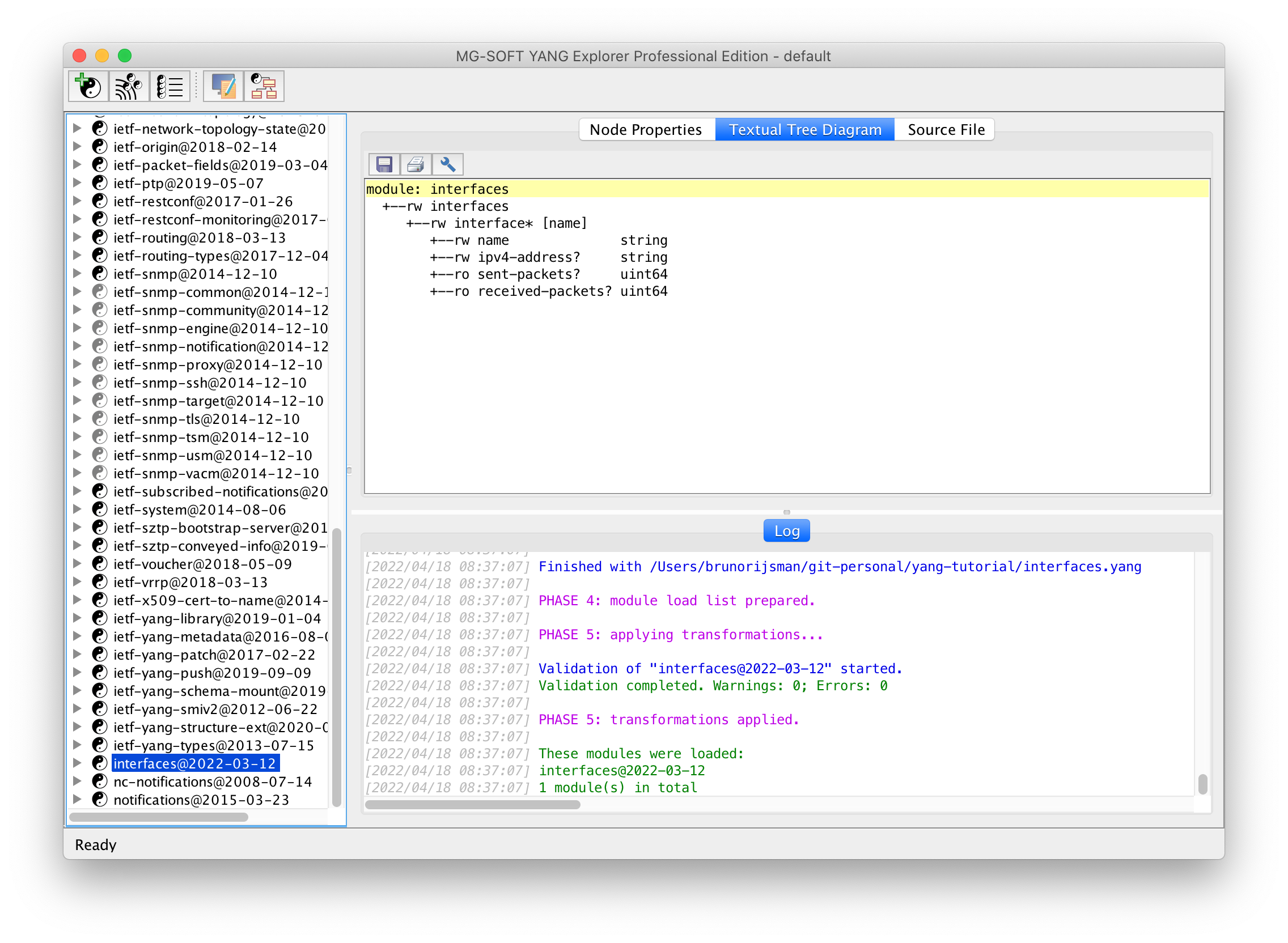
Task: Click yin-yang icon beside interfaces@2022-03-12
Action: (99, 763)
